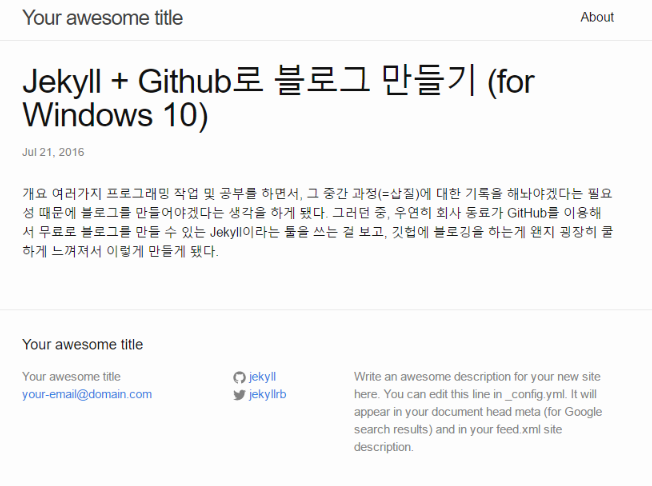Image resolution: width=652 pixels, height=486 pixels.
Task: Click the GitHub octocat icon in footer
Action: (x=239, y=378)
